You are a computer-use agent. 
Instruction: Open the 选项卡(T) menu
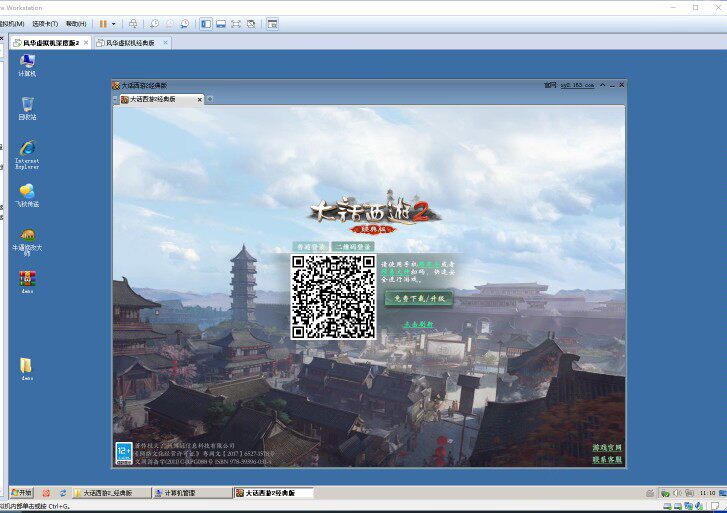click(x=45, y=24)
